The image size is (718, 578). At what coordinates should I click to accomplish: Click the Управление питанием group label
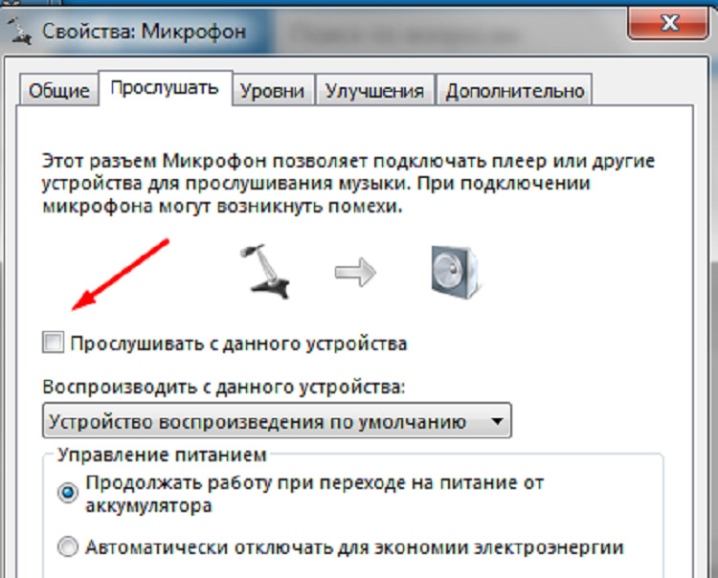162,455
